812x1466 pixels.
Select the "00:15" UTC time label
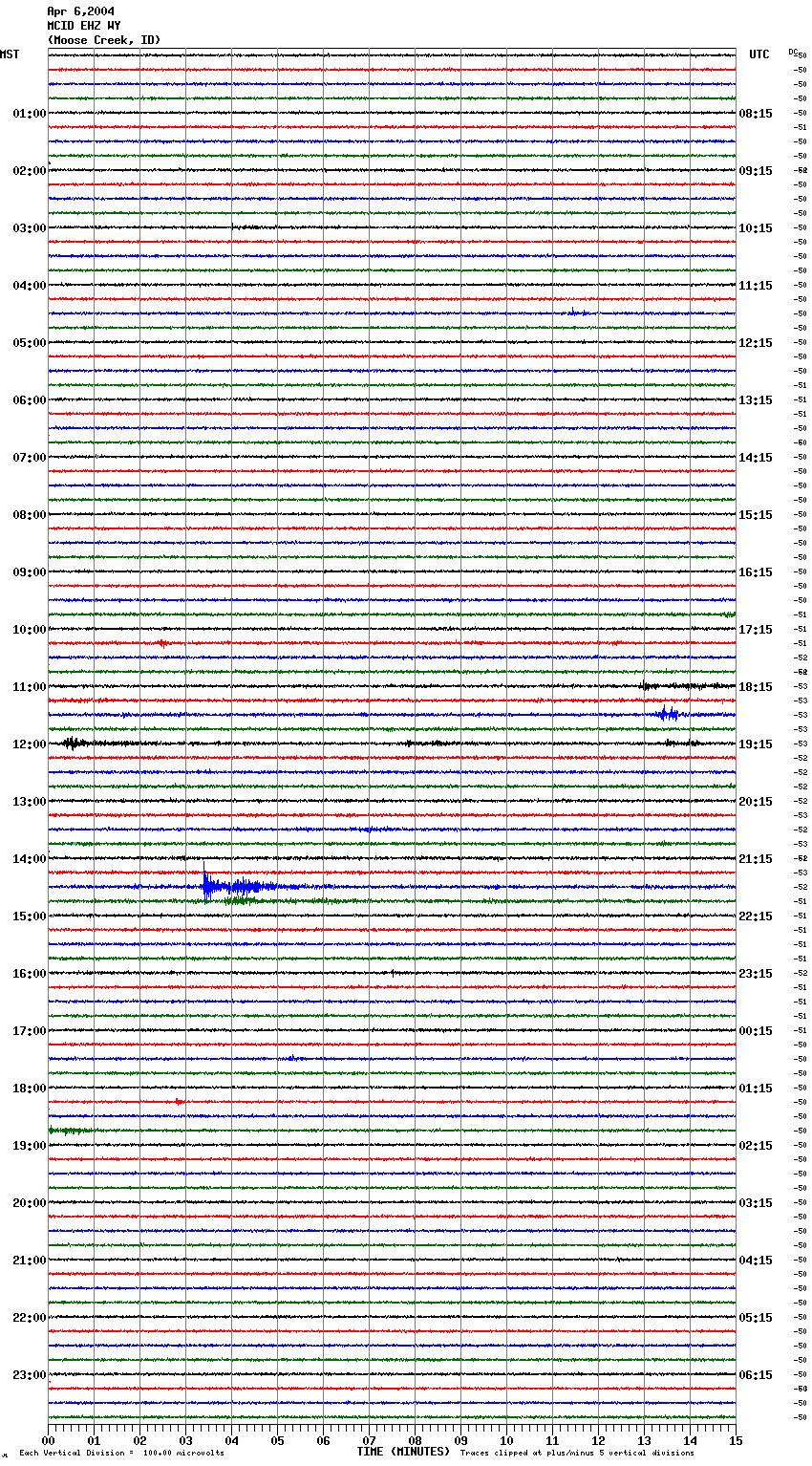tap(756, 1031)
